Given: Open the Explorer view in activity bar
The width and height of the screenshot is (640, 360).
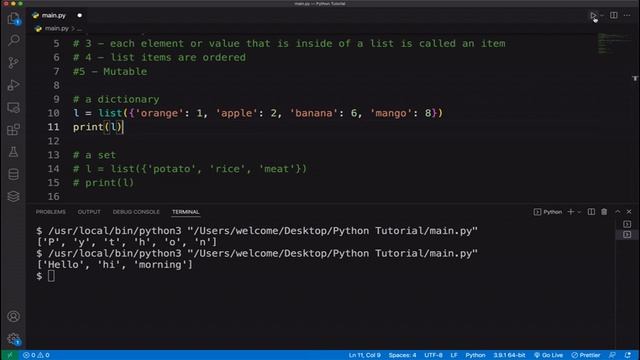Looking at the screenshot, I should [x=13, y=18].
